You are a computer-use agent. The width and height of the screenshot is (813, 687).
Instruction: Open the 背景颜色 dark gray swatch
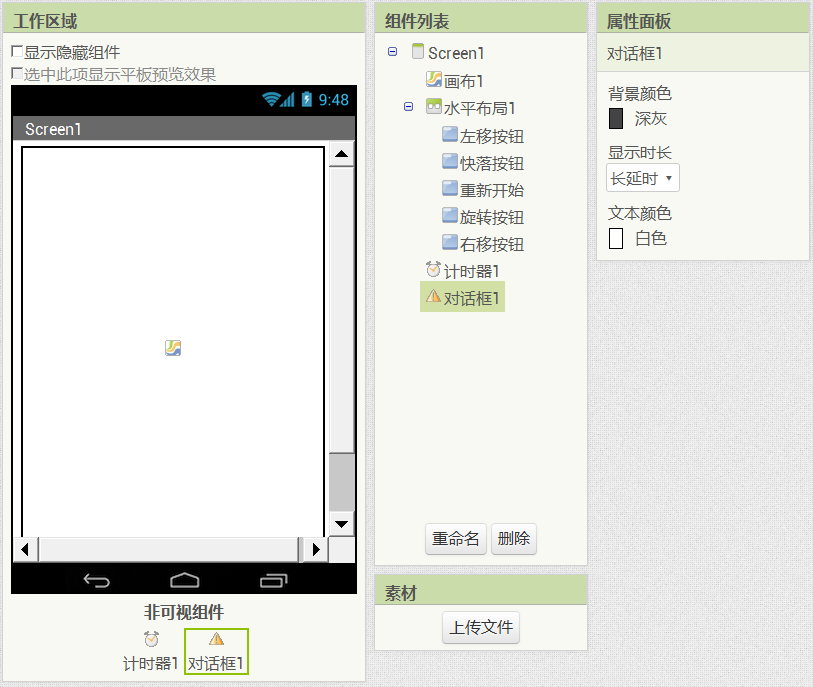coord(616,119)
